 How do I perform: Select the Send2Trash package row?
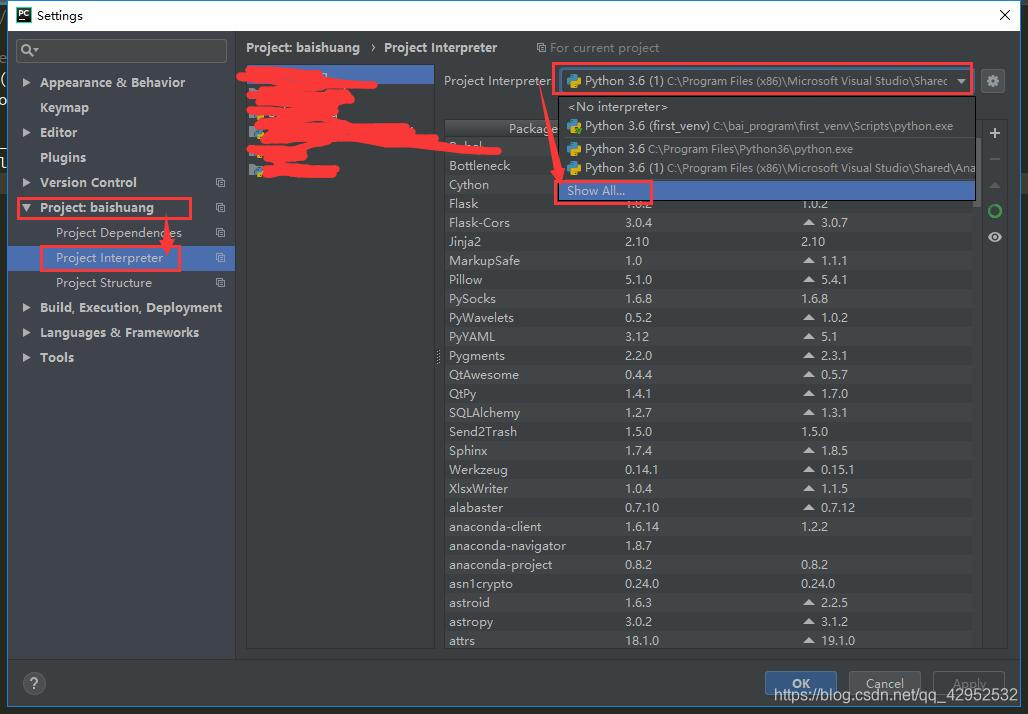[x=708, y=432]
